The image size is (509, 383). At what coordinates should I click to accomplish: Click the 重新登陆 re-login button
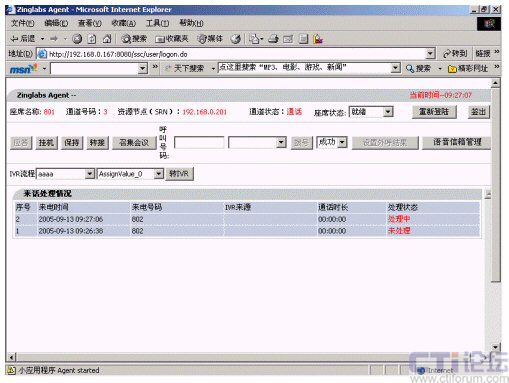[x=434, y=112]
